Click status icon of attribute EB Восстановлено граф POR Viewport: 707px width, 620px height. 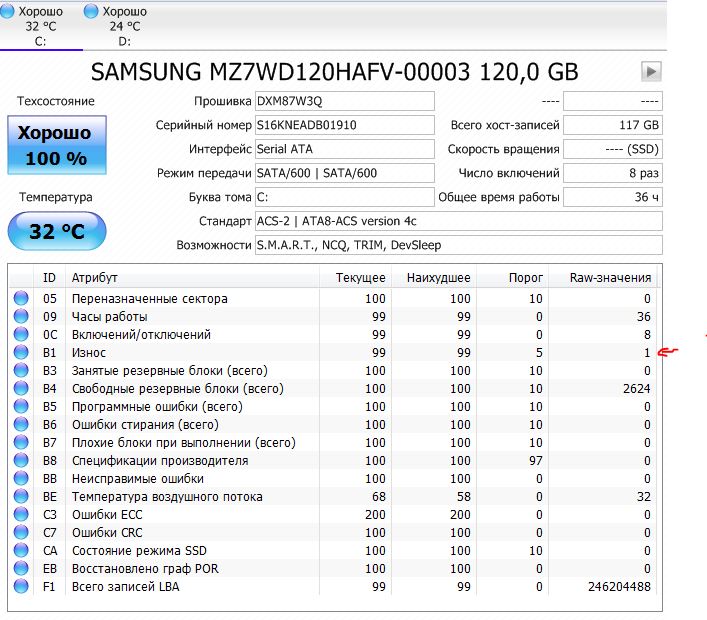pos(21,569)
